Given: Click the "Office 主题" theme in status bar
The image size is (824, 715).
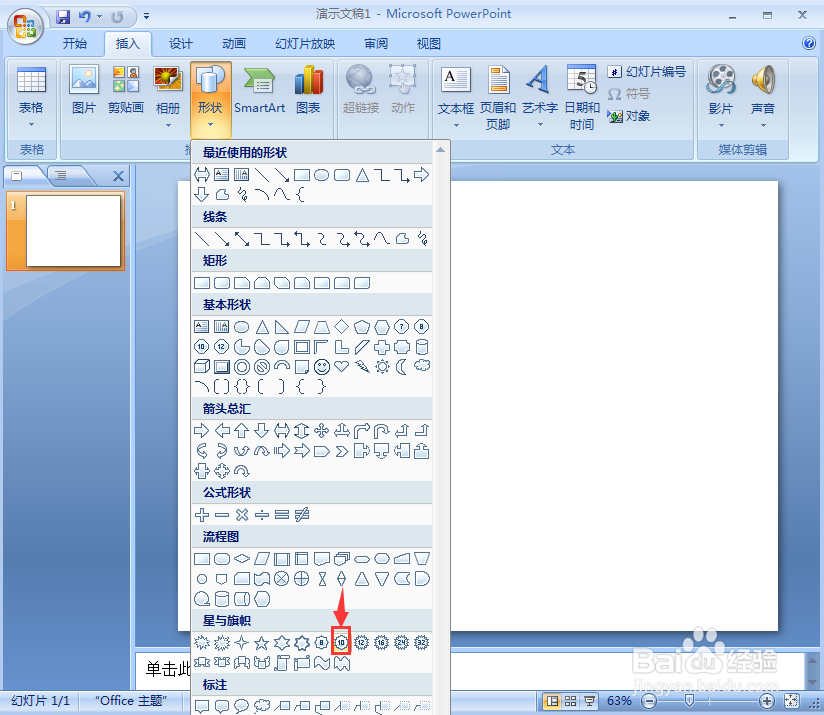Looking at the screenshot, I should tap(131, 701).
